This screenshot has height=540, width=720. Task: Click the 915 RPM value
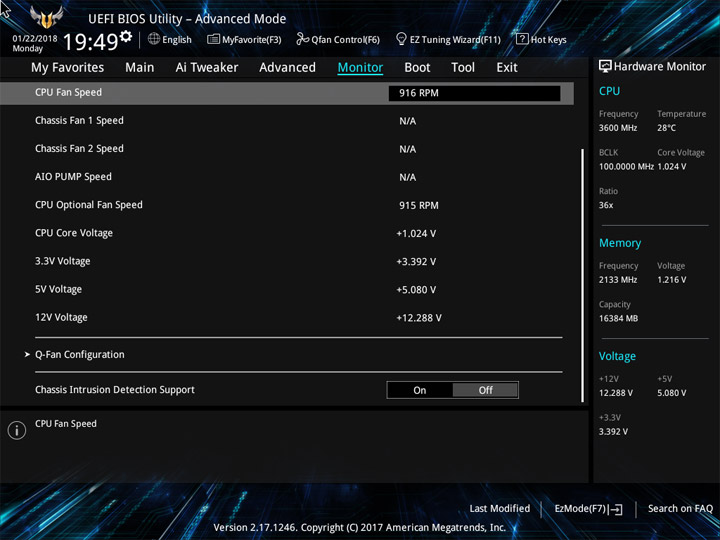[419, 206]
